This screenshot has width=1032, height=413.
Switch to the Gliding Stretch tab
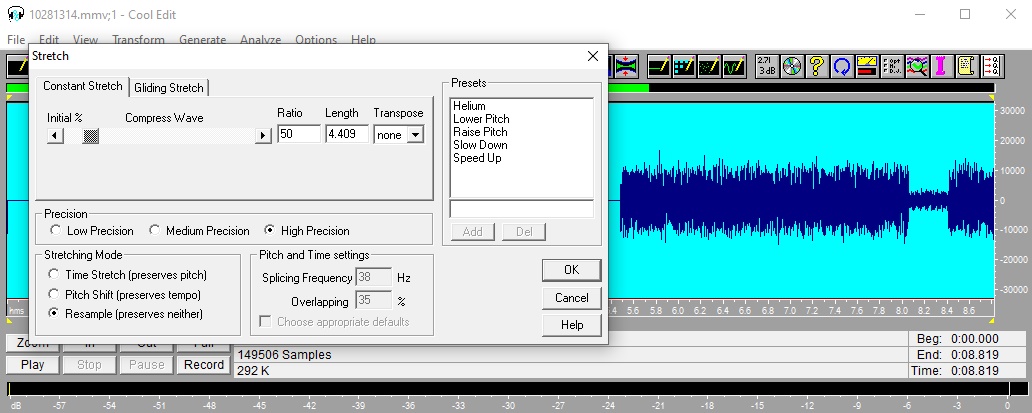169,88
